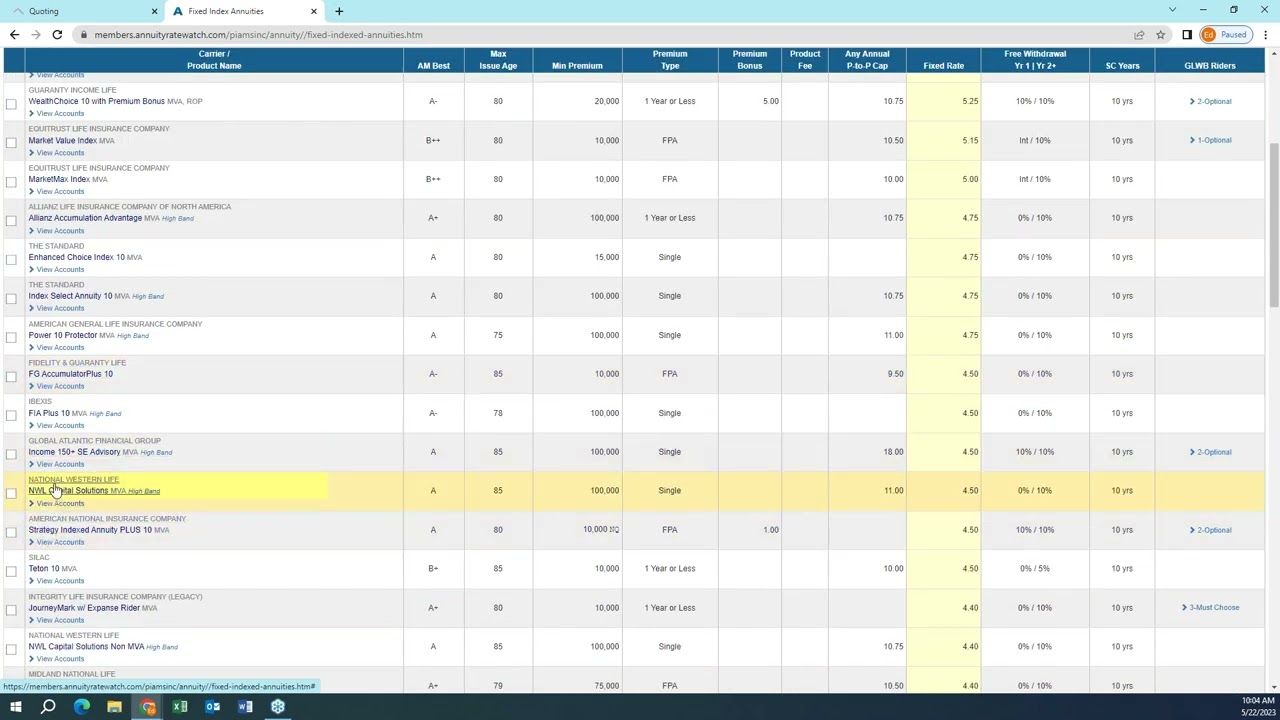The width and height of the screenshot is (1280, 720).
Task: Open the Windows Start menu
Action: point(16,707)
